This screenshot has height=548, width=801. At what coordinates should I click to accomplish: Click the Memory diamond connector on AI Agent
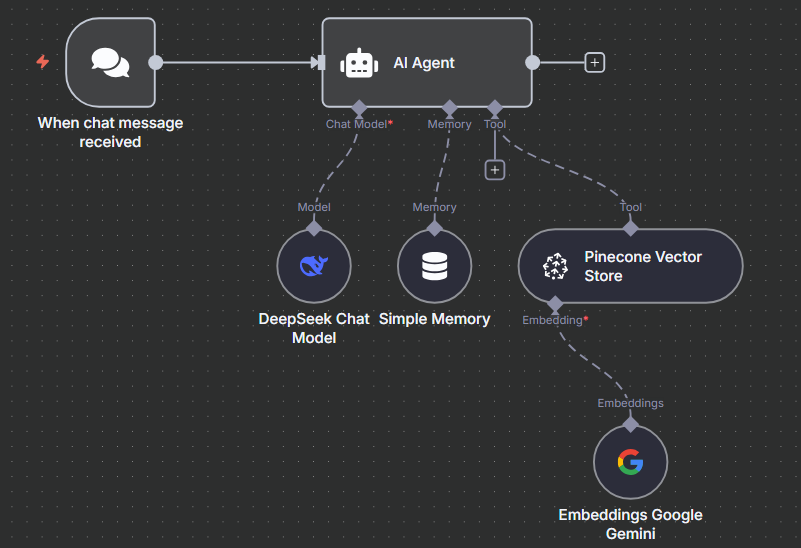click(x=449, y=108)
